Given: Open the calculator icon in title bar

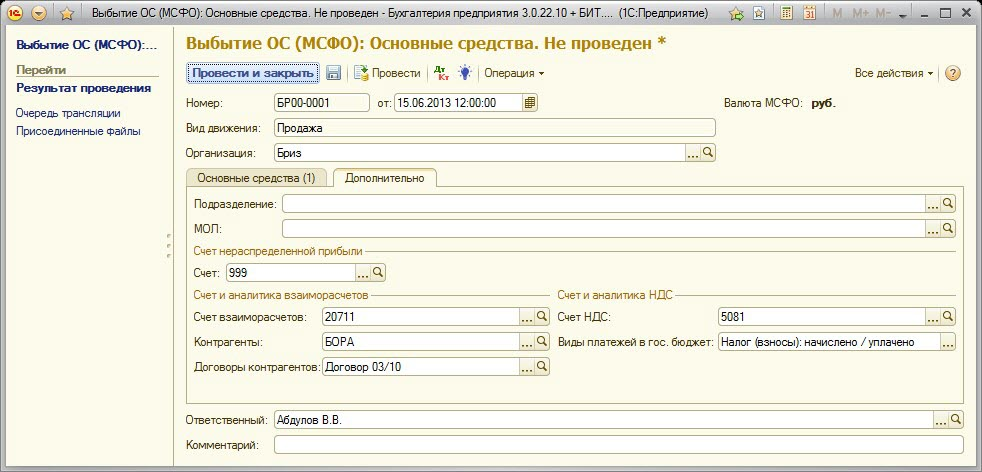Looking at the screenshot, I should (787, 14).
